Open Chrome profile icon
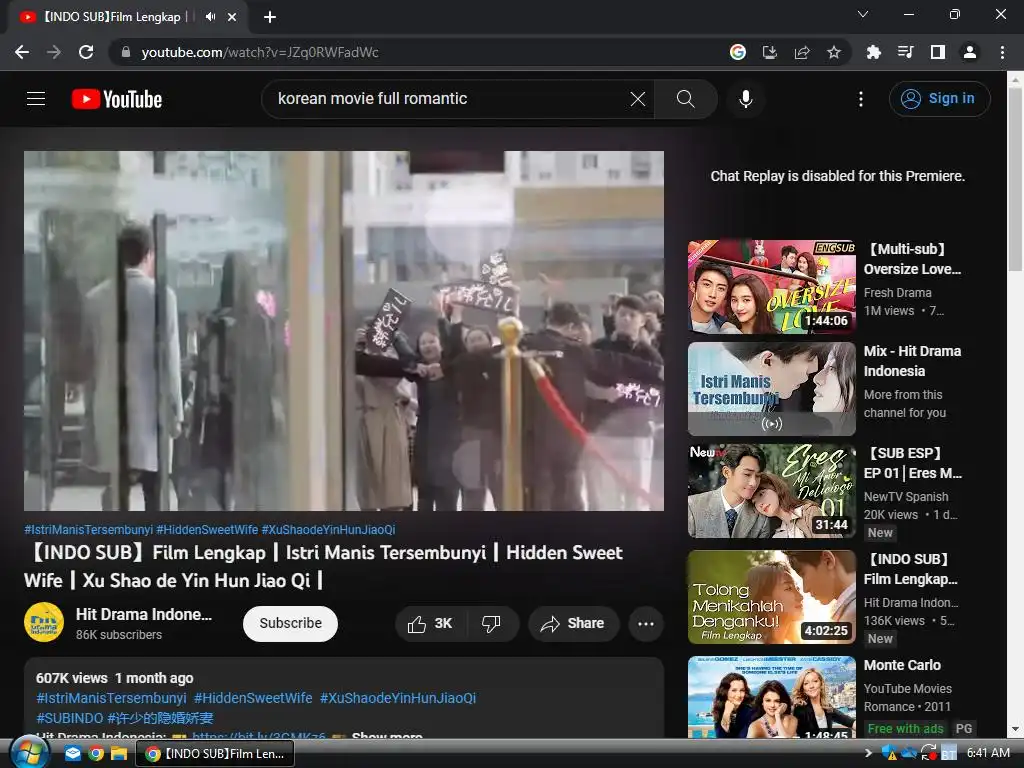Viewport: 1024px width, 768px height. coord(970,52)
